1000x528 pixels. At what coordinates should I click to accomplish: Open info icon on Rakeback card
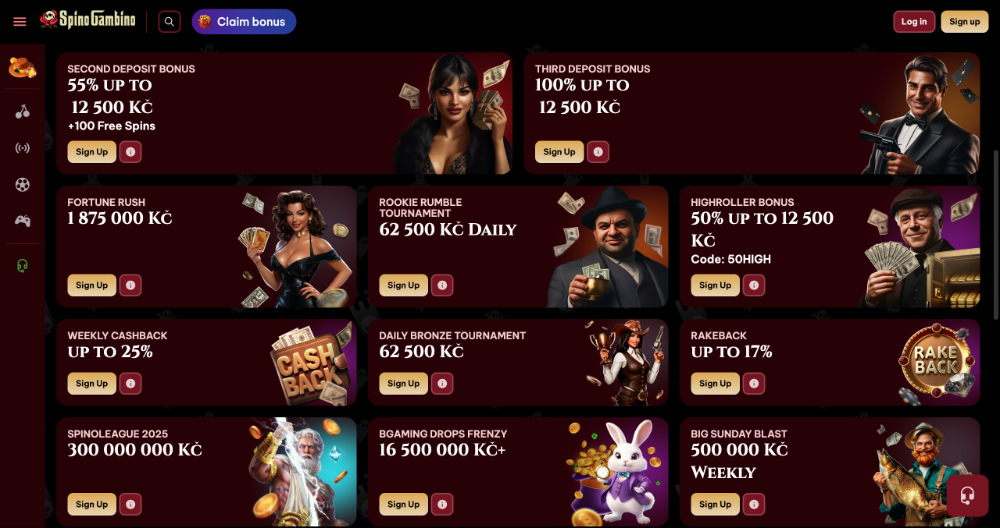tap(754, 383)
